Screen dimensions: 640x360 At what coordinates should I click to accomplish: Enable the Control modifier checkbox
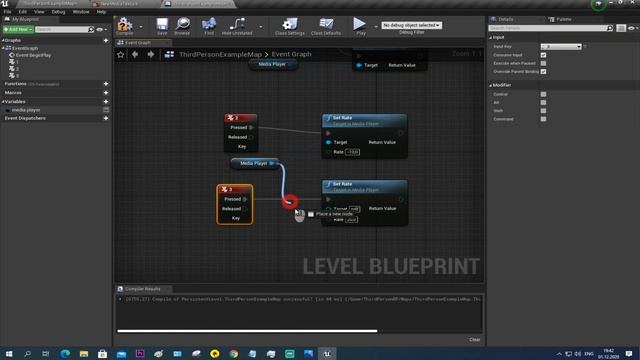(x=543, y=94)
